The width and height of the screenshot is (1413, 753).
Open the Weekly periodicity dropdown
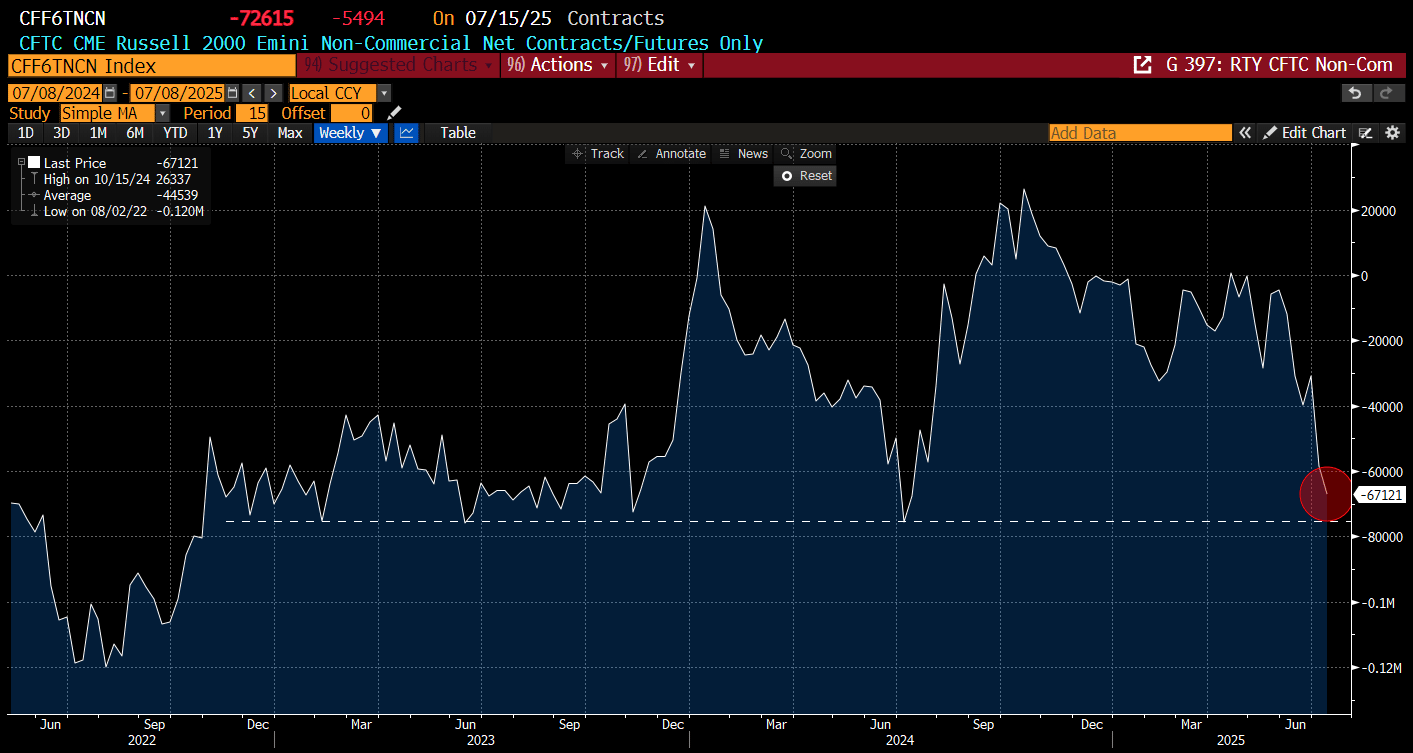(x=351, y=133)
